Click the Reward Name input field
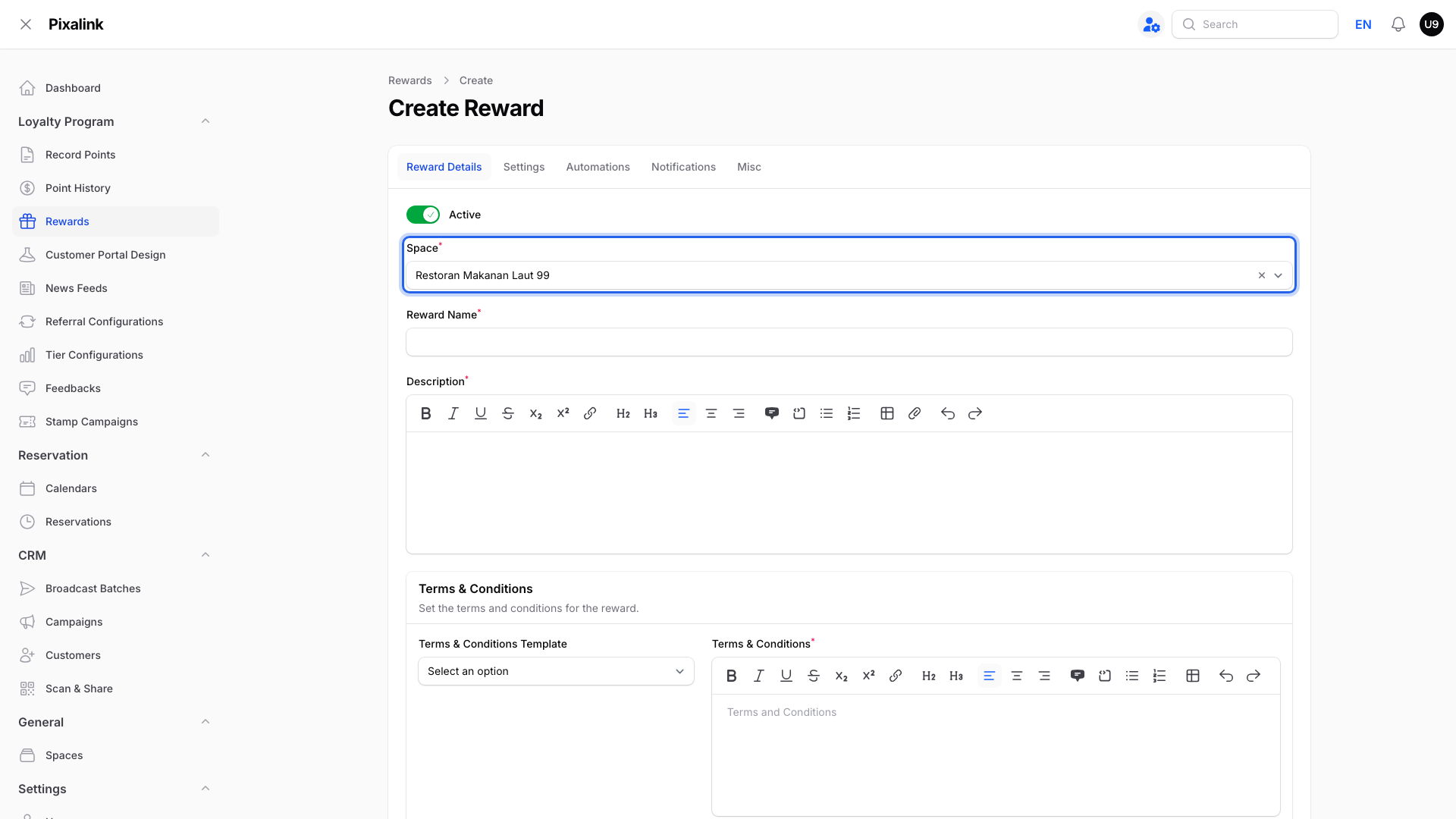The width and height of the screenshot is (1456, 819). (x=849, y=342)
